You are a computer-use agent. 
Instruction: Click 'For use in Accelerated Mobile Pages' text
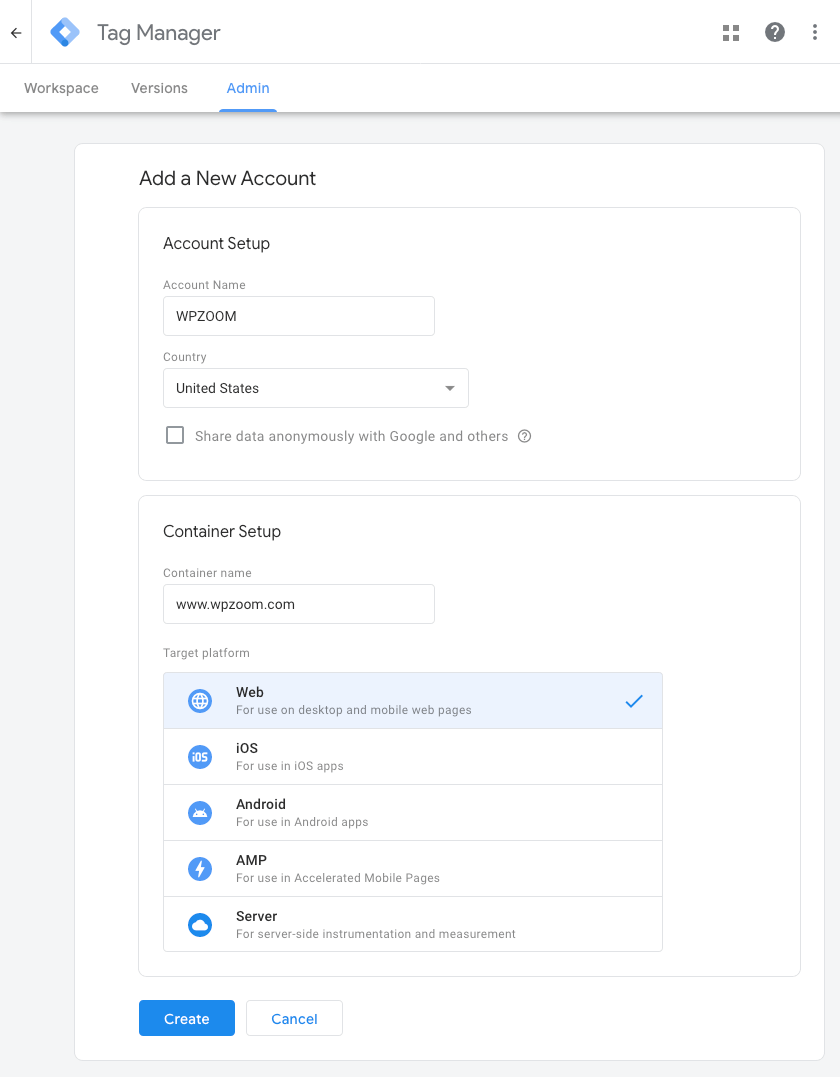[338, 878]
